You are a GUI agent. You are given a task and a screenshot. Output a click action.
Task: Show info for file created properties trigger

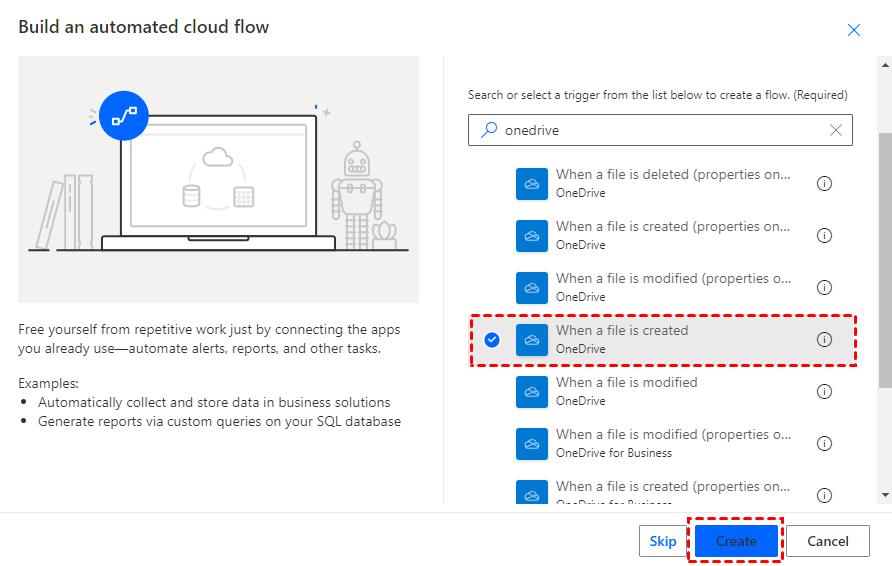point(825,236)
